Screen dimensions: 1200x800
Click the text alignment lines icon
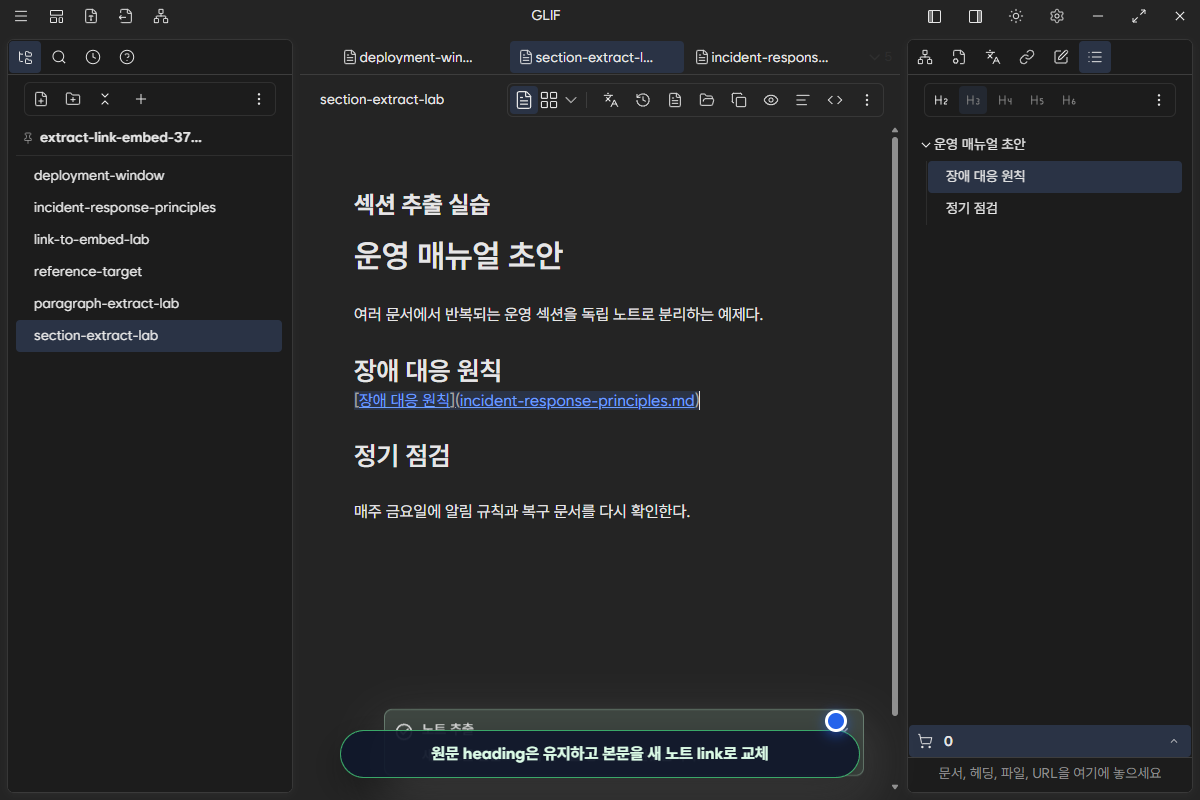tap(802, 100)
